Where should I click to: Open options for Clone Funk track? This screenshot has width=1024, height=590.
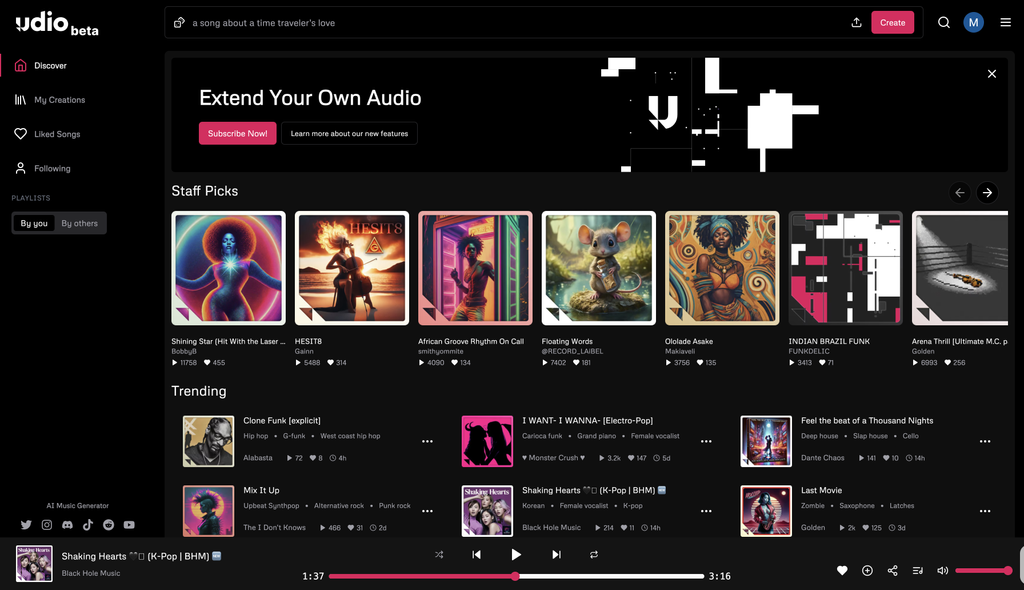pyautogui.click(x=427, y=442)
